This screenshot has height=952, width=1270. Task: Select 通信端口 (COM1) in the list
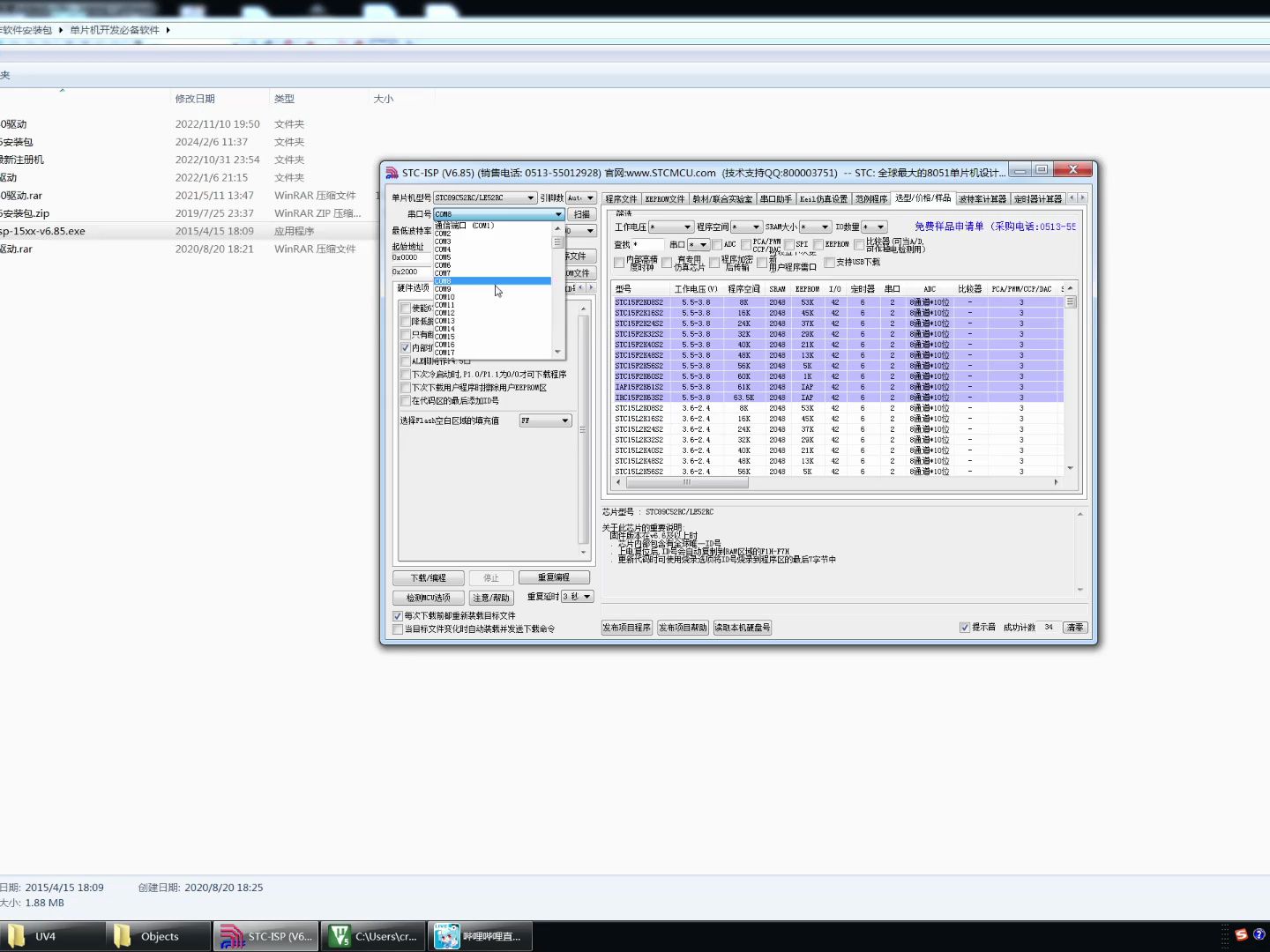click(x=492, y=226)
